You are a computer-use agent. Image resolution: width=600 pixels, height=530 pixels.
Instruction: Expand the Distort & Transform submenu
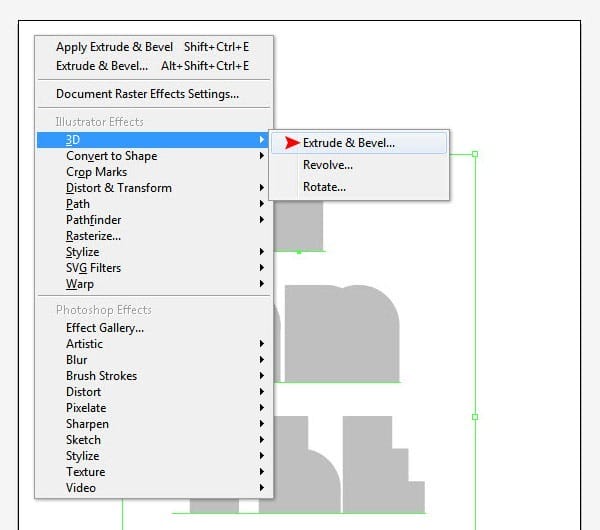click(118, 188)
